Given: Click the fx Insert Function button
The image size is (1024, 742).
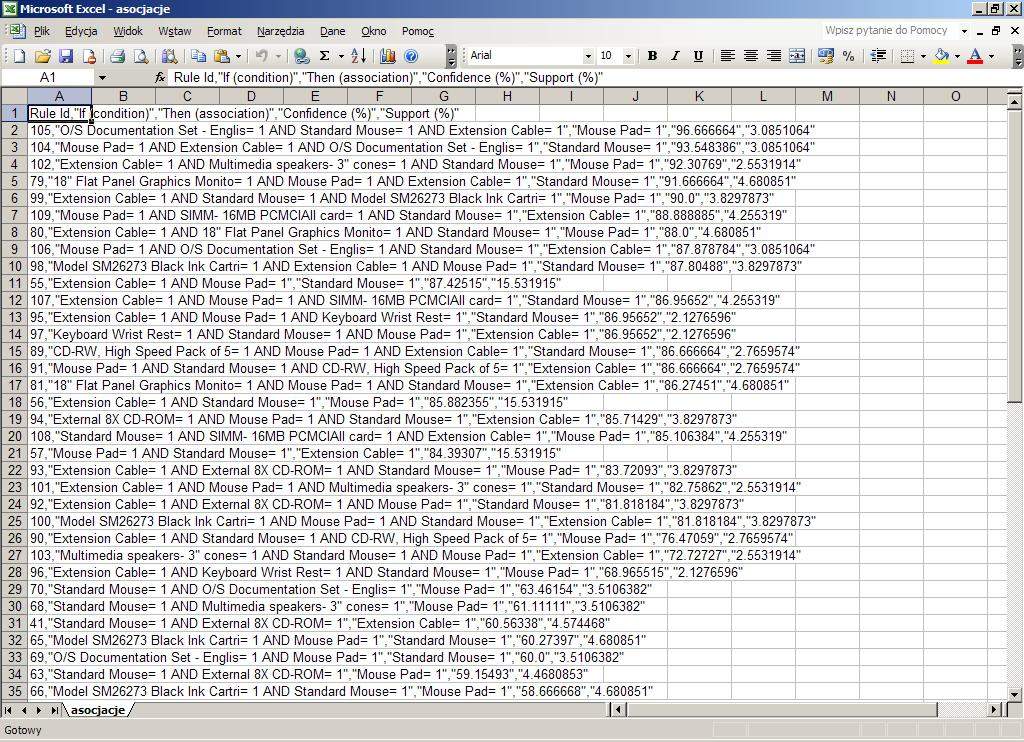Looking at the screenshot, I should (160, 78).
